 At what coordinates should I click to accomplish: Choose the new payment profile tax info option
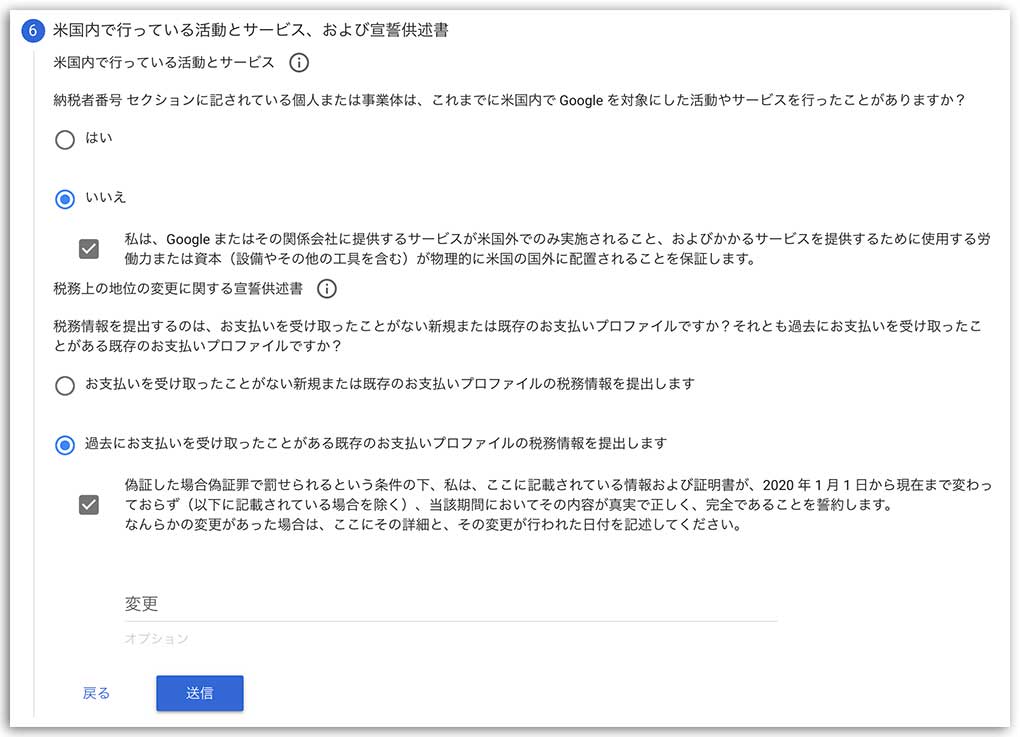coord(65,383)
